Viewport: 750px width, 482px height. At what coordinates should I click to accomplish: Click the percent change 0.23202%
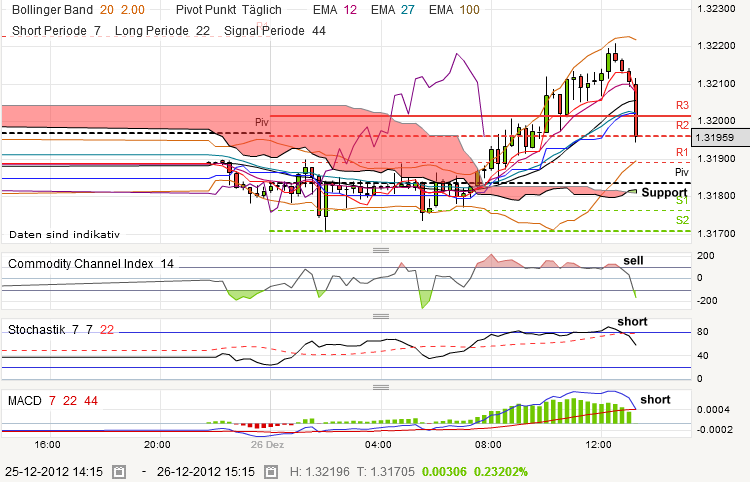click(501, 472)
